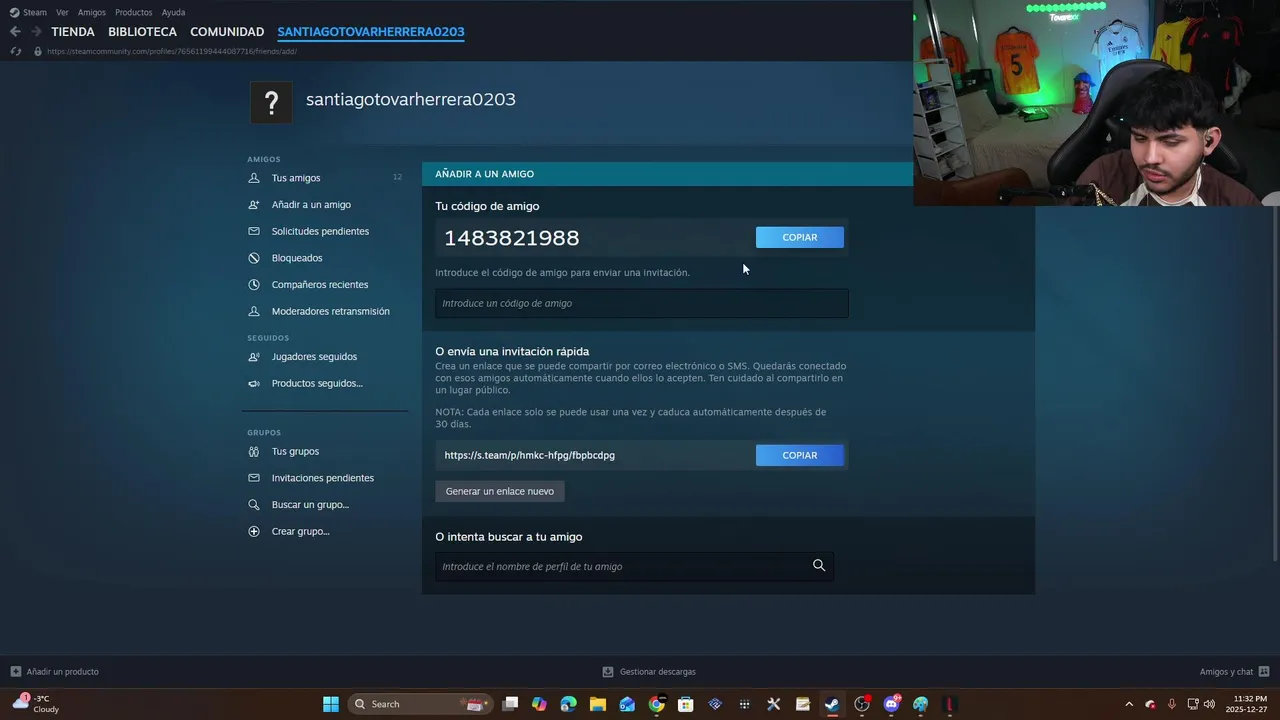This screenshot has width=1280, height=720.
Task: Go to the BIBLIOTECA tab
Action: click(x=142, y=32)
